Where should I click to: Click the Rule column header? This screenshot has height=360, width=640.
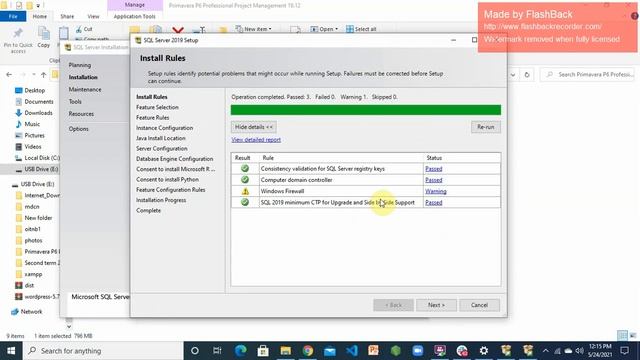coord(341,158)
